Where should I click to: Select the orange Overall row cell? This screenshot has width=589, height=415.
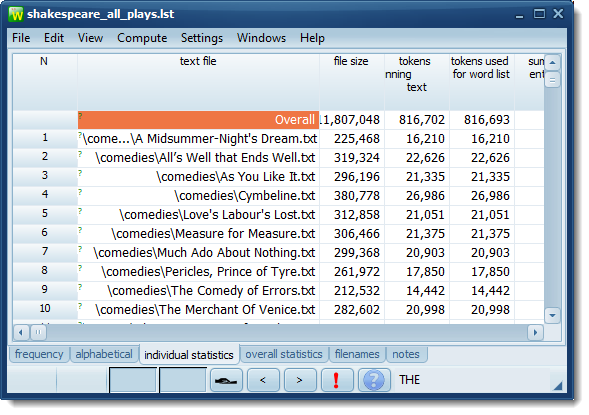click(198, 120)
